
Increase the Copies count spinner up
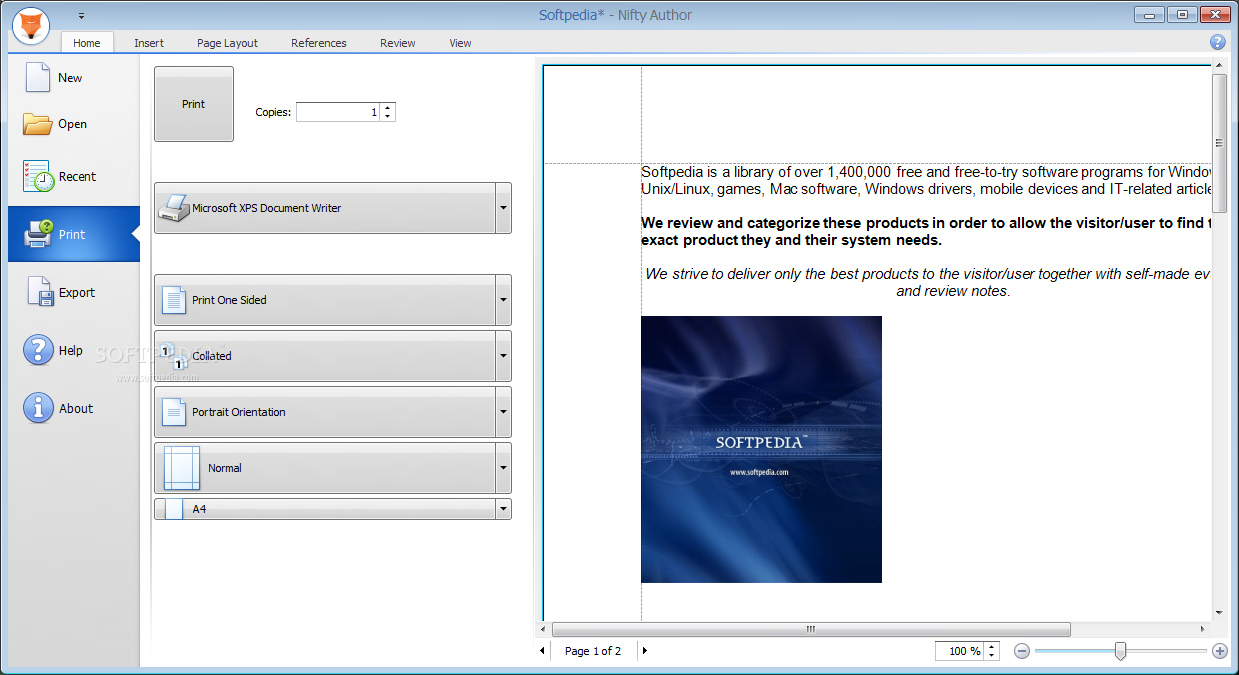tap(388, 107)
